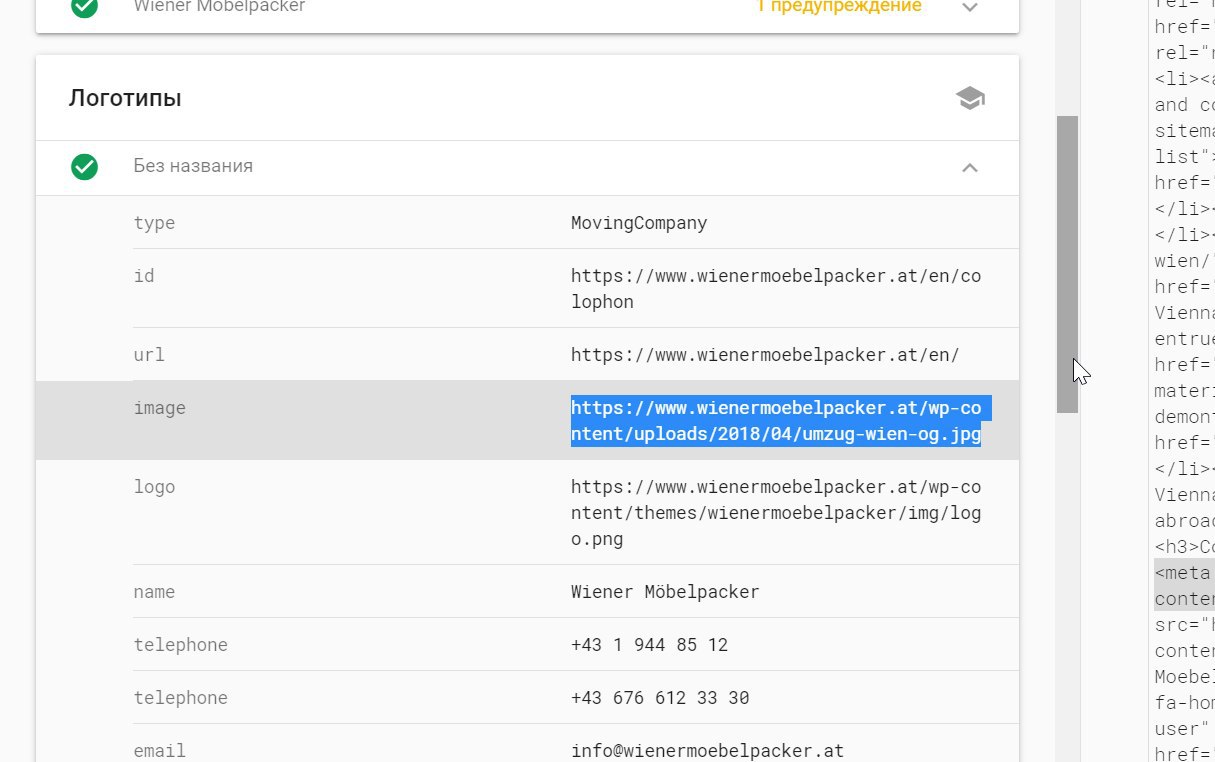Open the graduation cap help icon beside Логотипы
Image resolution: width=1215 pixels, height=762 pixels.
coord(969,98)
